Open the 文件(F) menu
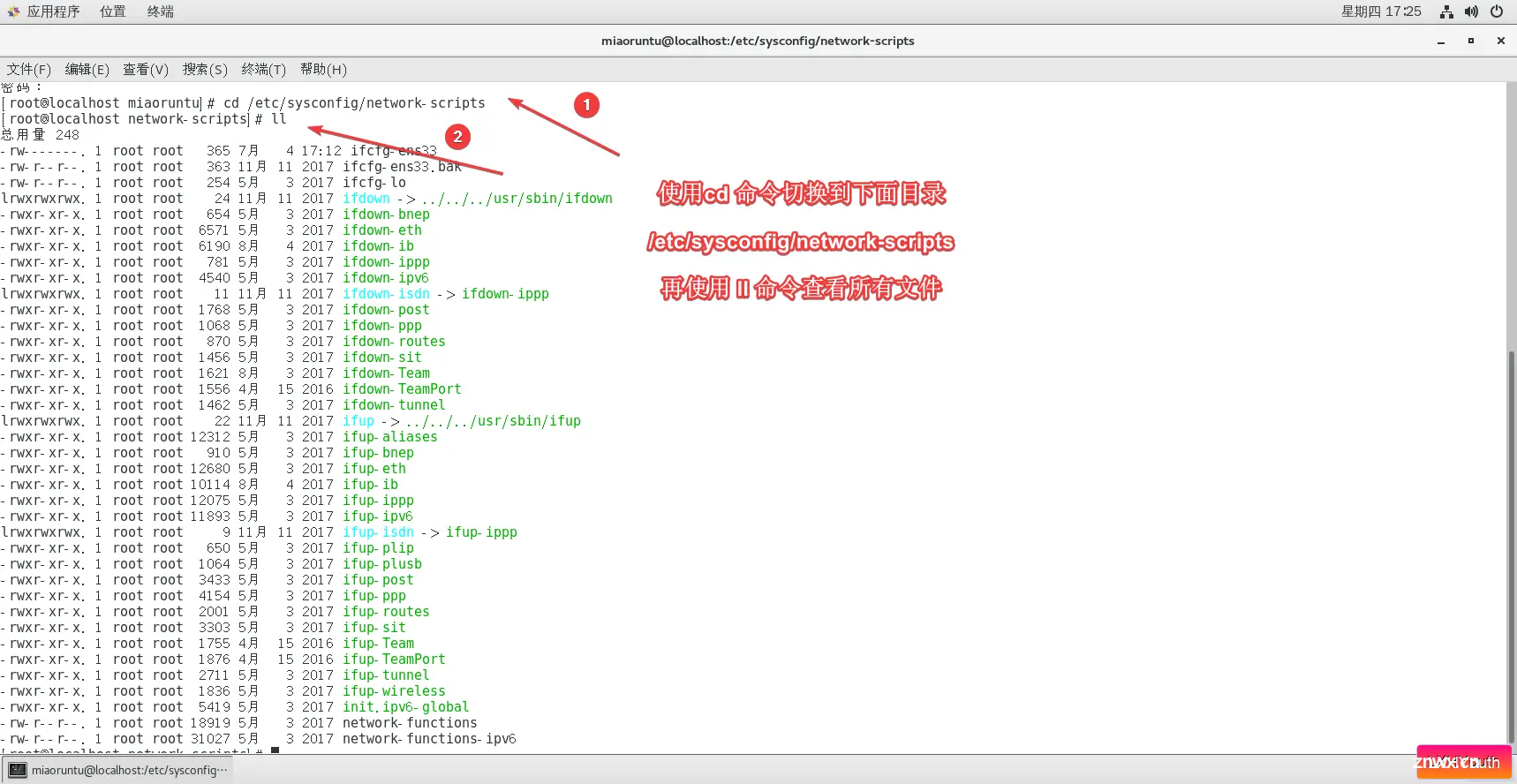This screenshot has width=1517, height=784. (28, 70)
